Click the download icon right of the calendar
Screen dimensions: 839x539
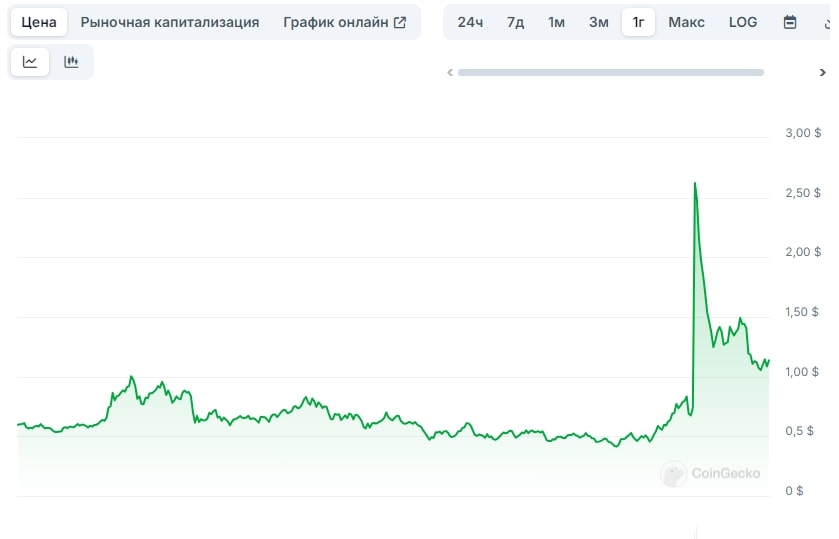[828, 22]
